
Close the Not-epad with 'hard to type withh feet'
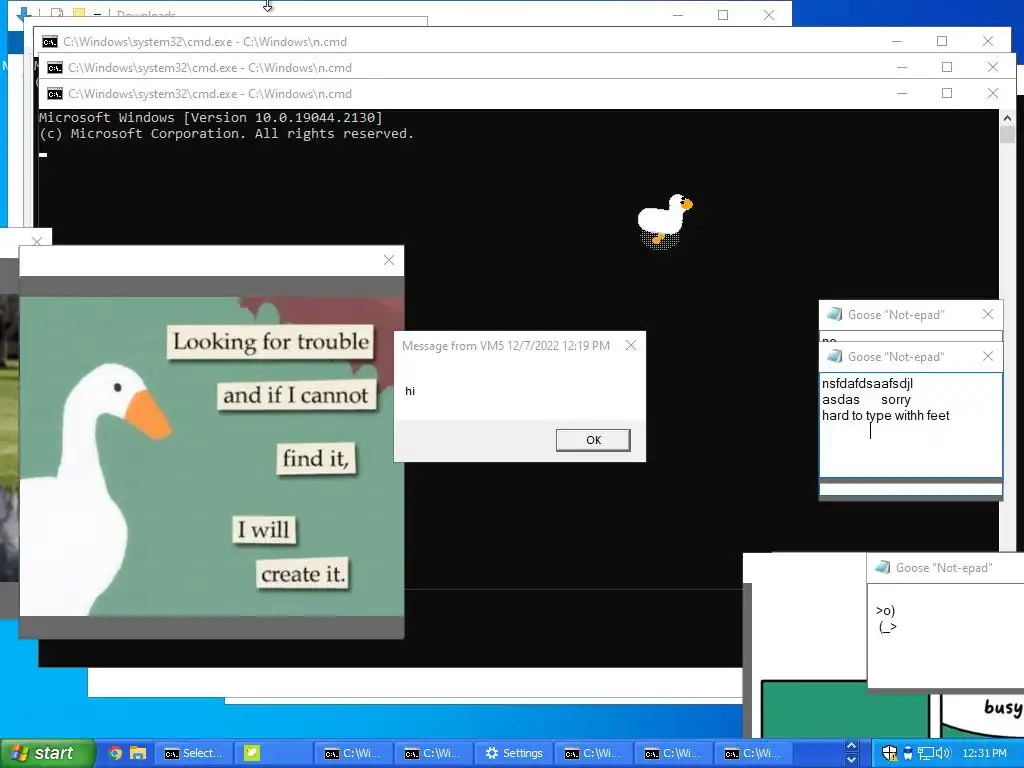(987, 356)
